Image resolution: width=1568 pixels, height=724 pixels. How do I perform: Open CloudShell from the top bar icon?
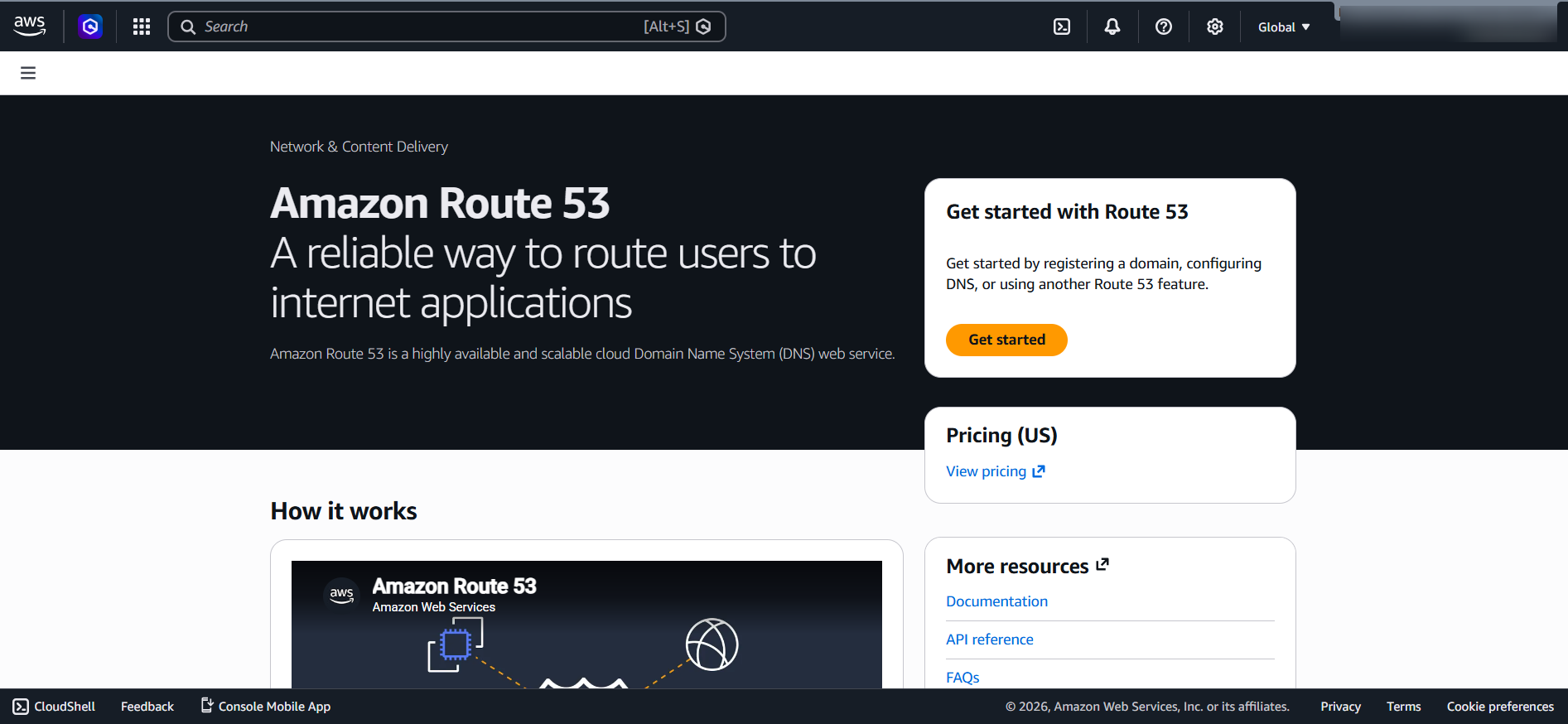pyautogui.click(x=1062, y=27)
